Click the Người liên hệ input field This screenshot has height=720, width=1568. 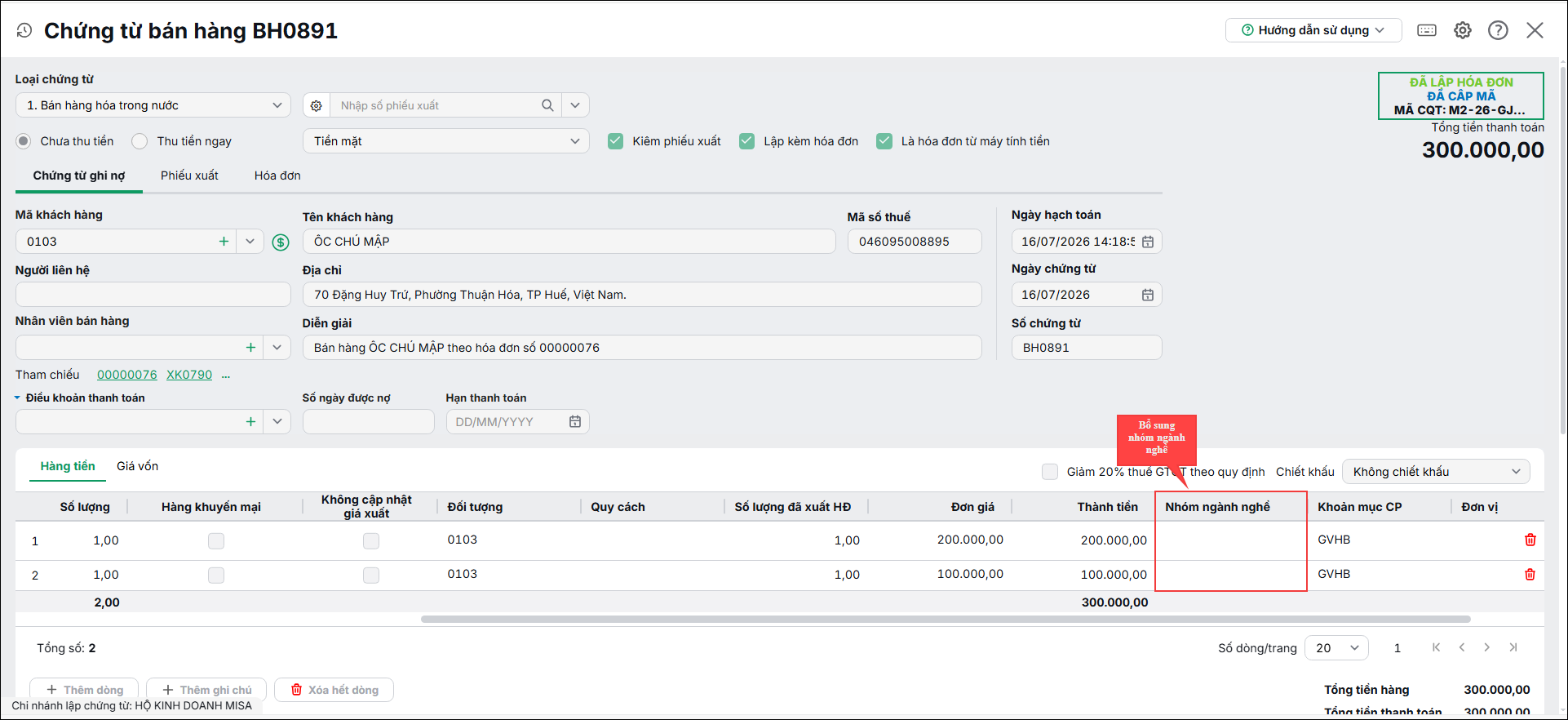point(153,295)
